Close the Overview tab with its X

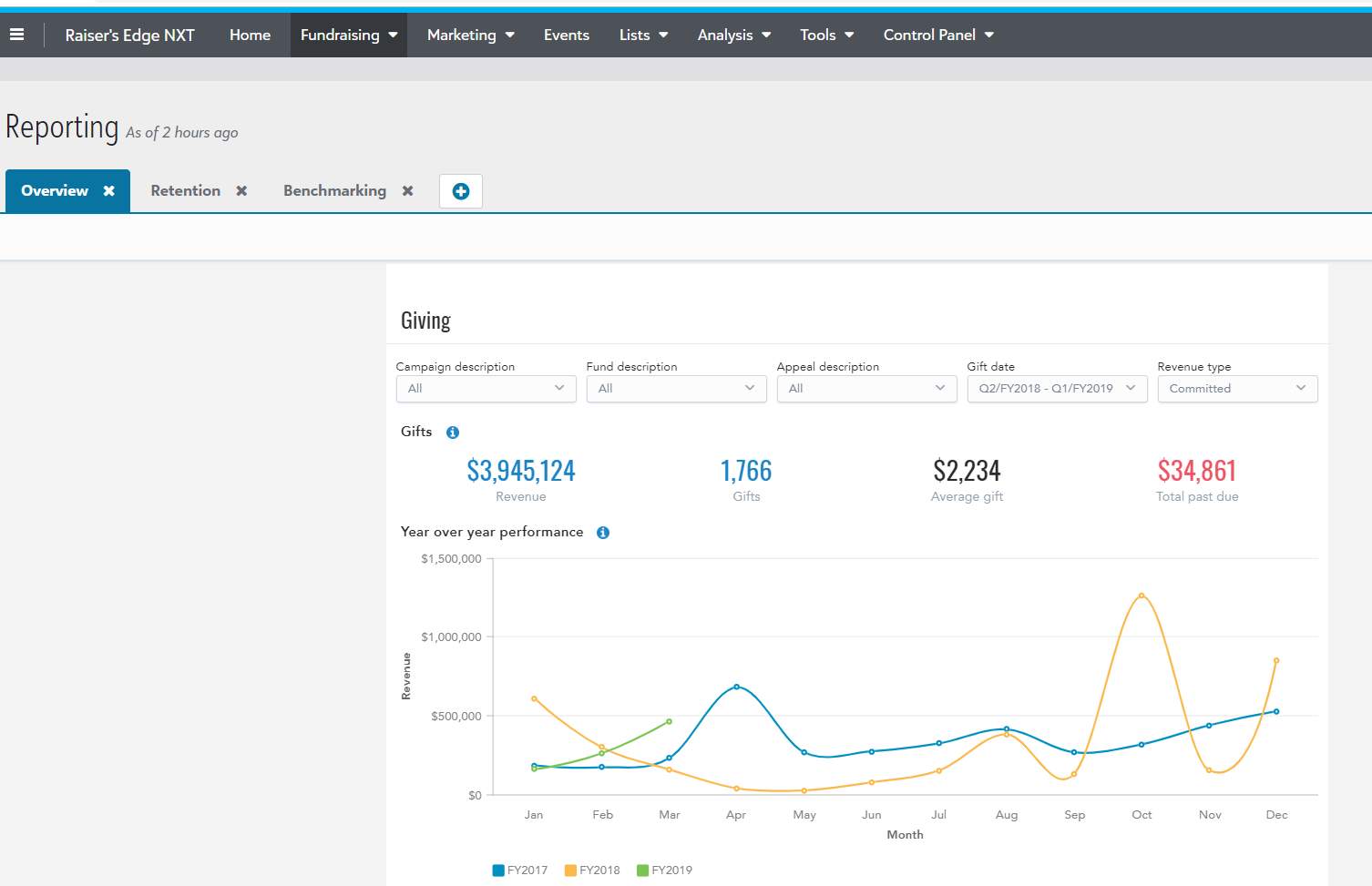(109, 191)
